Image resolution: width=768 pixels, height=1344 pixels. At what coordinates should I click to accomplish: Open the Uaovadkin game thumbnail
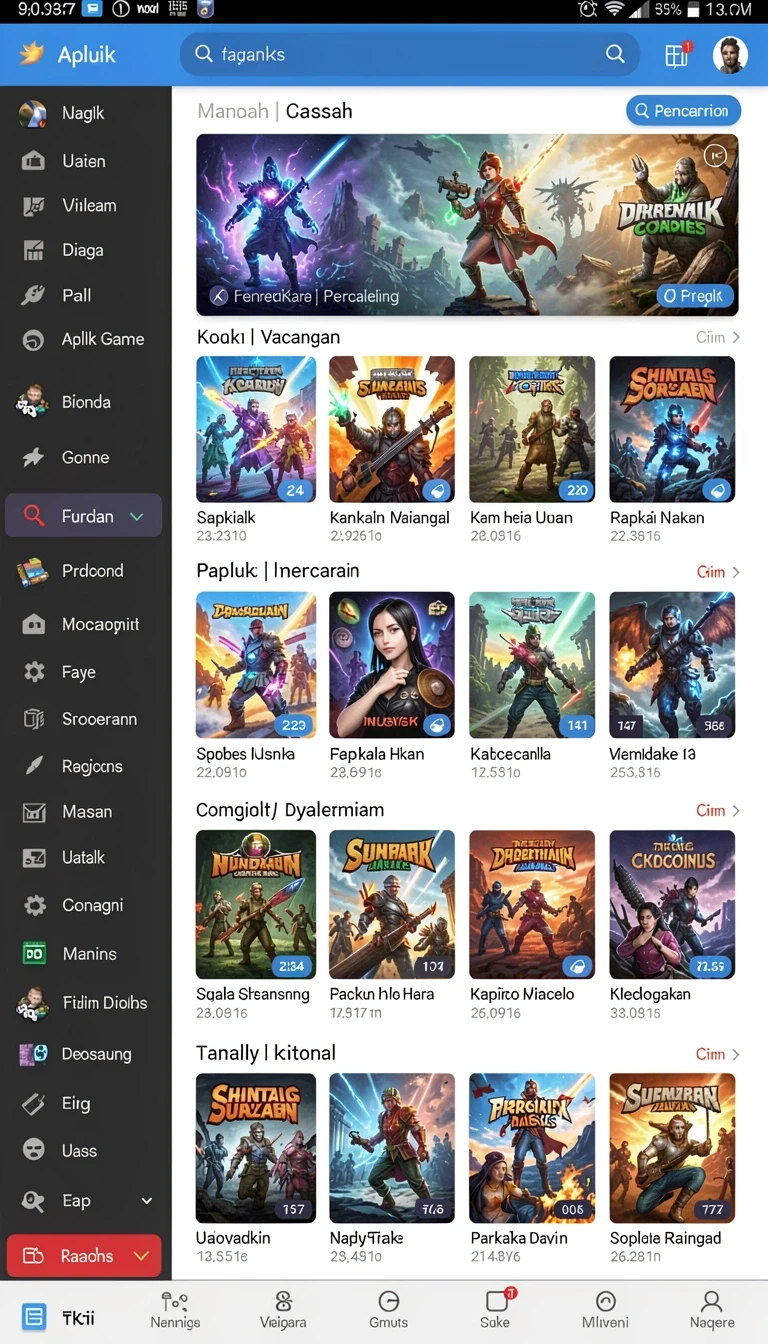(x=256, y=1148)
